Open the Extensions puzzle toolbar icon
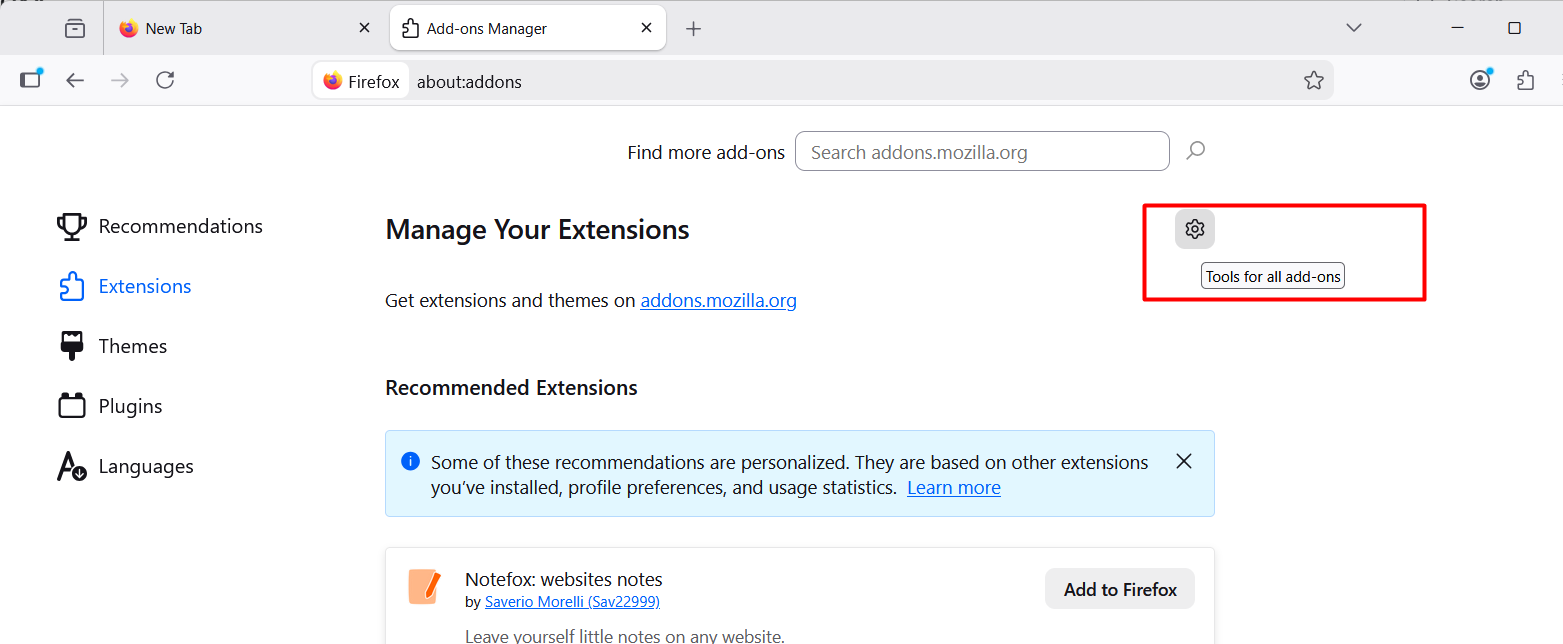Screen dimensions: 1563x644 pyautogui.click(x=1525, y=81)
